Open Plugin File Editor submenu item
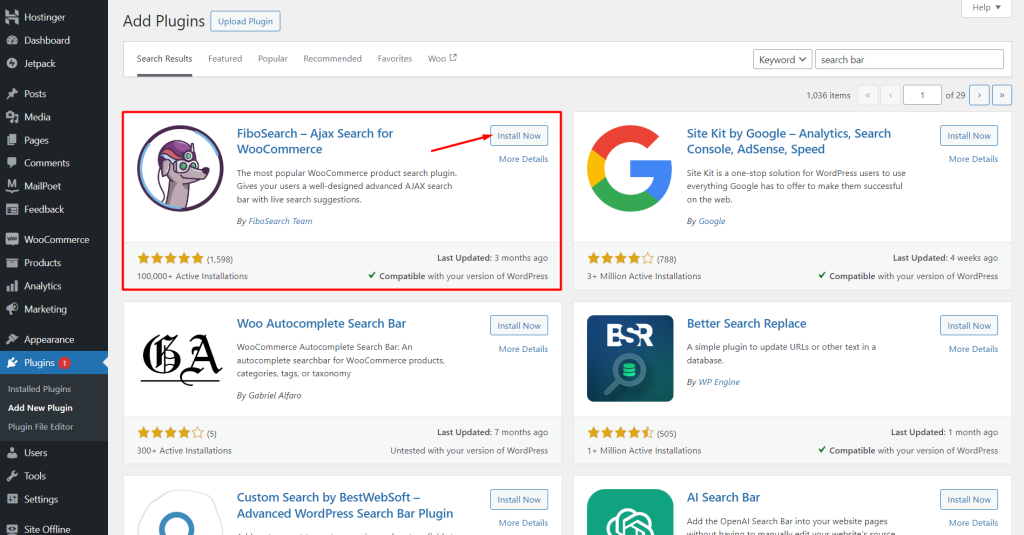Image resolution: width=1024 pixels, height=535 pixels. tap(40, 427)
